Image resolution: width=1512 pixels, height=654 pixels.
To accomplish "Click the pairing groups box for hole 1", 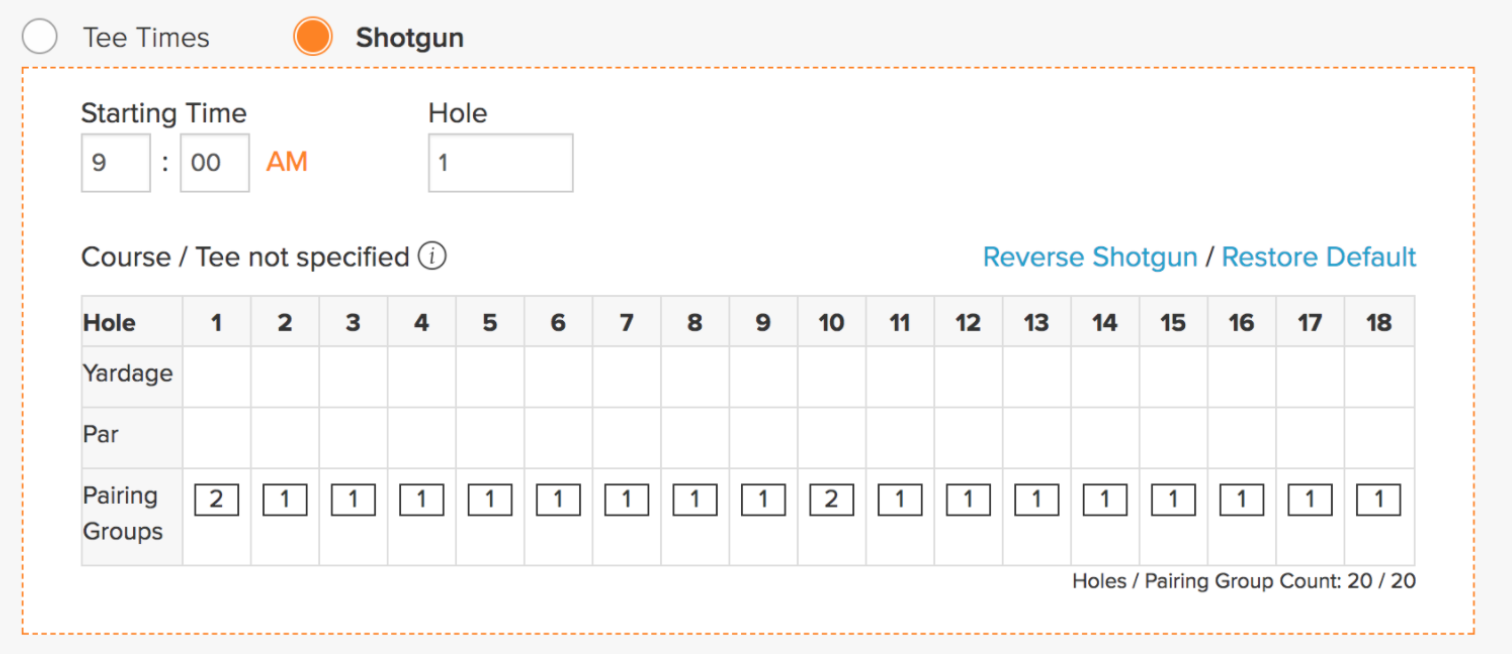I will (x=217, y=500).
